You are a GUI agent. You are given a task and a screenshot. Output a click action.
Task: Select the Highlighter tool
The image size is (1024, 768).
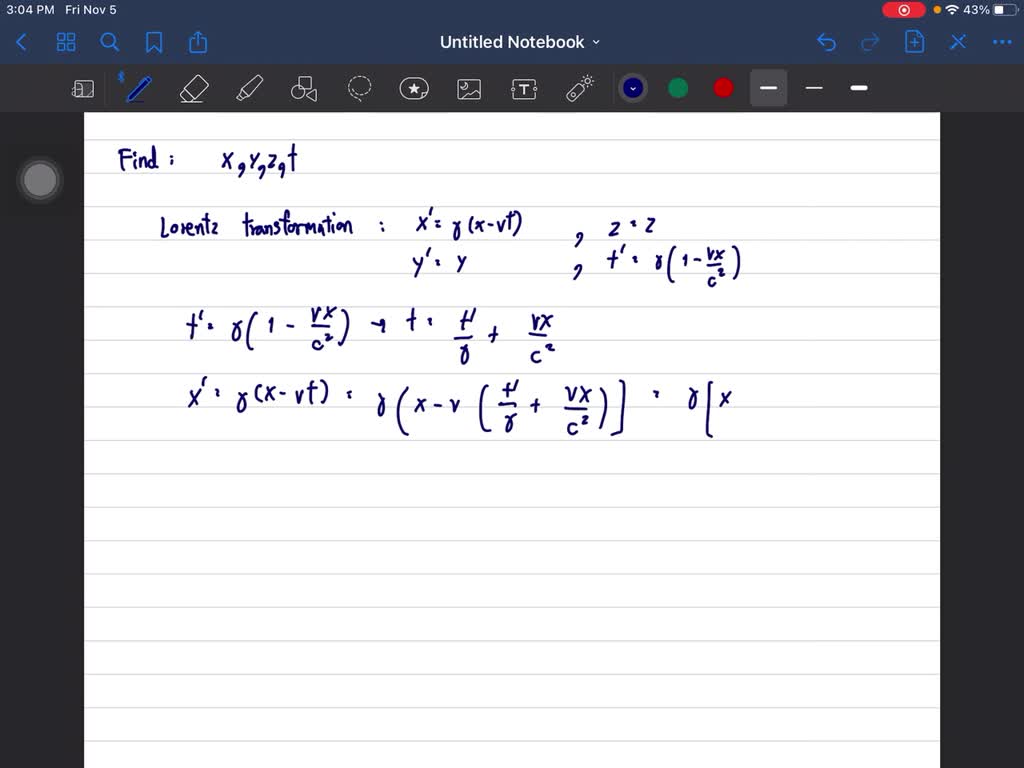click(x=249, y=88)
